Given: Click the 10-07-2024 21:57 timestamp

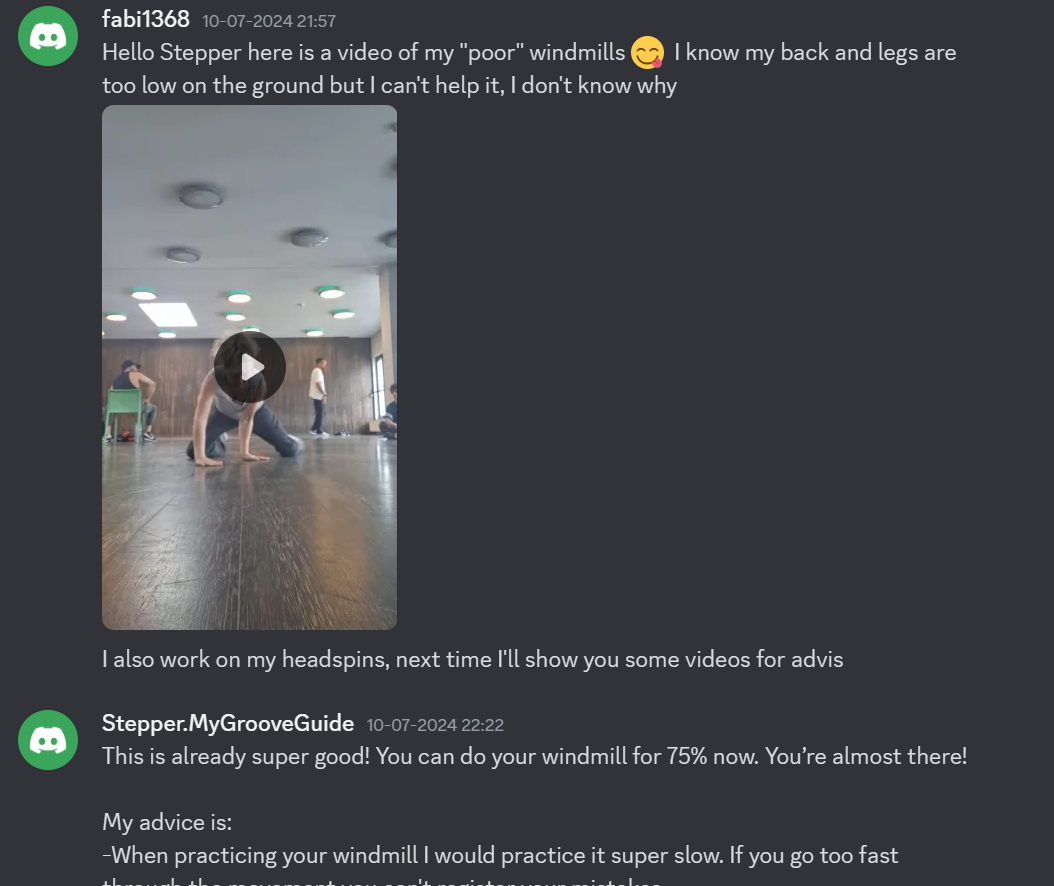Looking at the screenshot, I should click(x=269, y=21).
